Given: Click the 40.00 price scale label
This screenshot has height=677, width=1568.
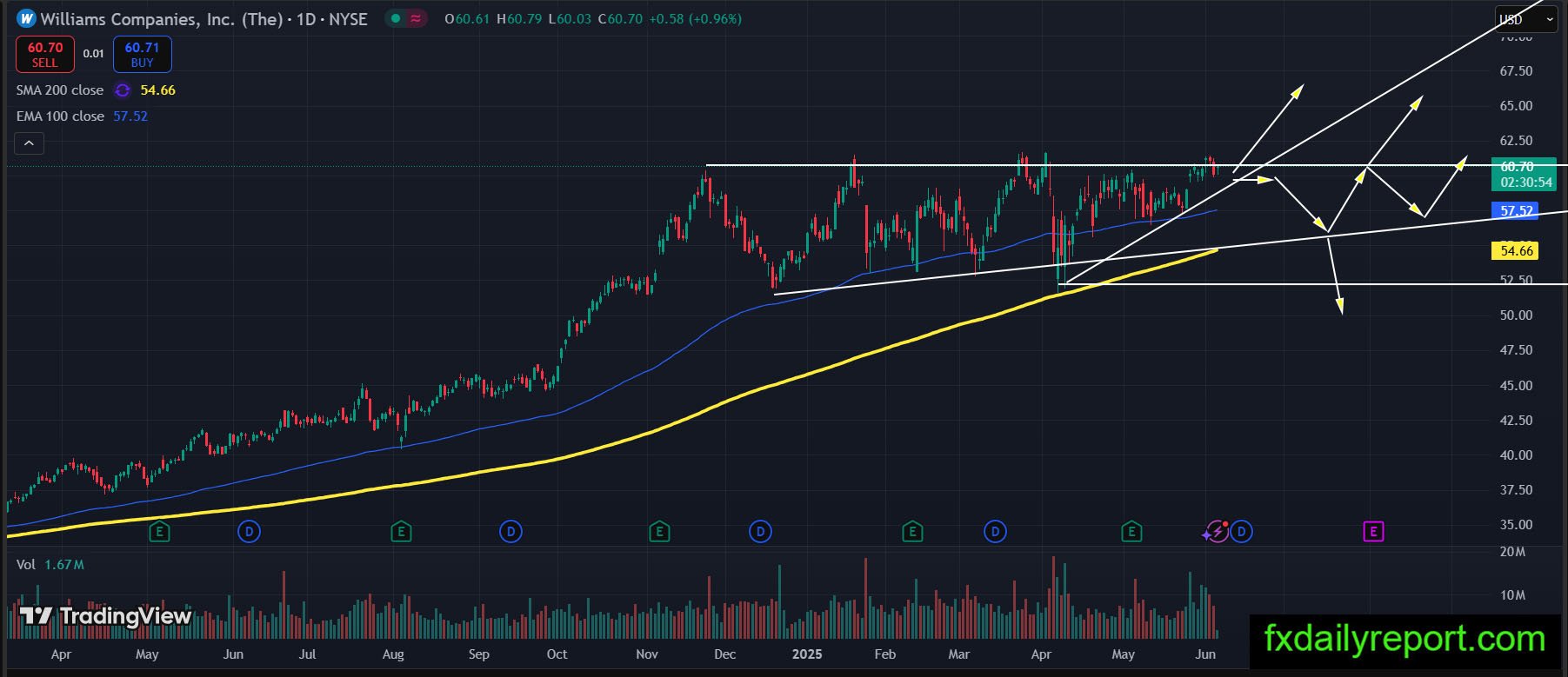Looking at the screenshot, I should [x=1516, y=455].
